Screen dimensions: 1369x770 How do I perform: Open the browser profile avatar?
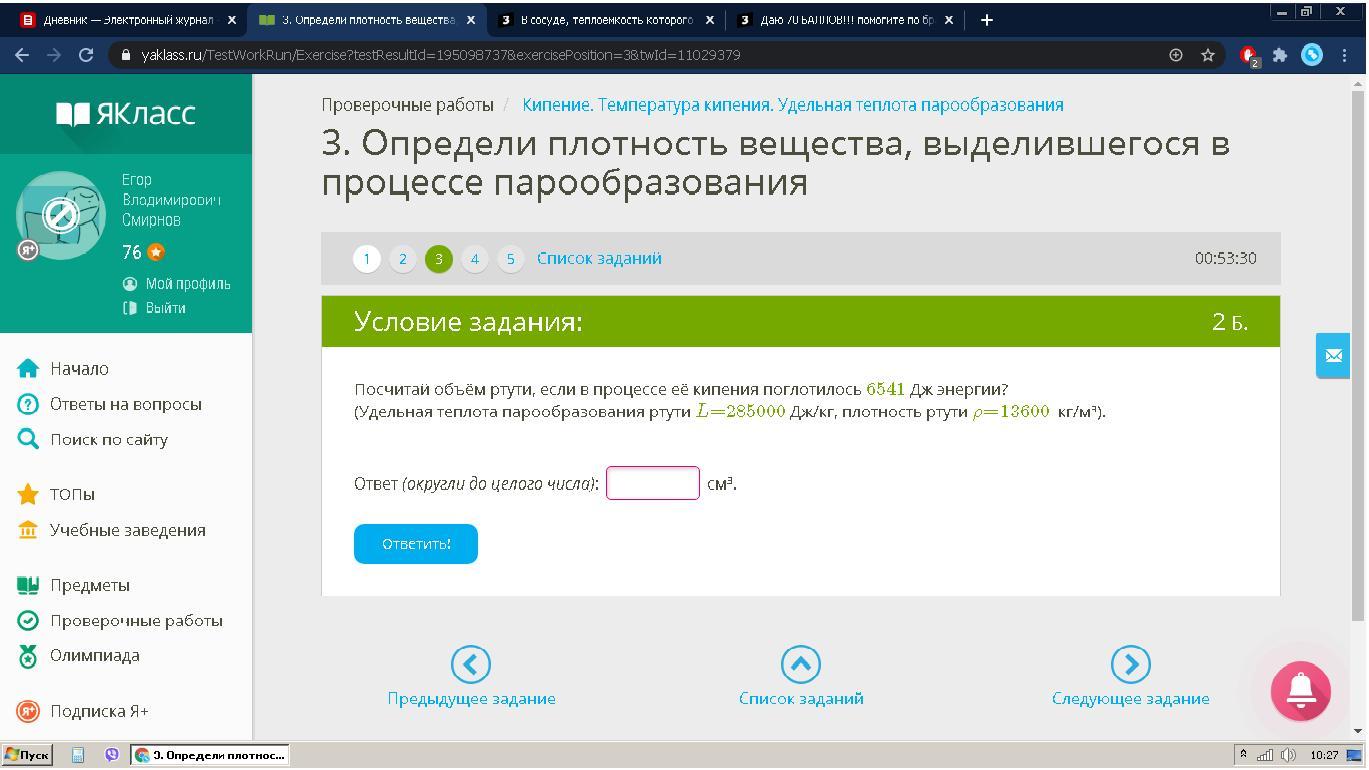pos(1311,55)
